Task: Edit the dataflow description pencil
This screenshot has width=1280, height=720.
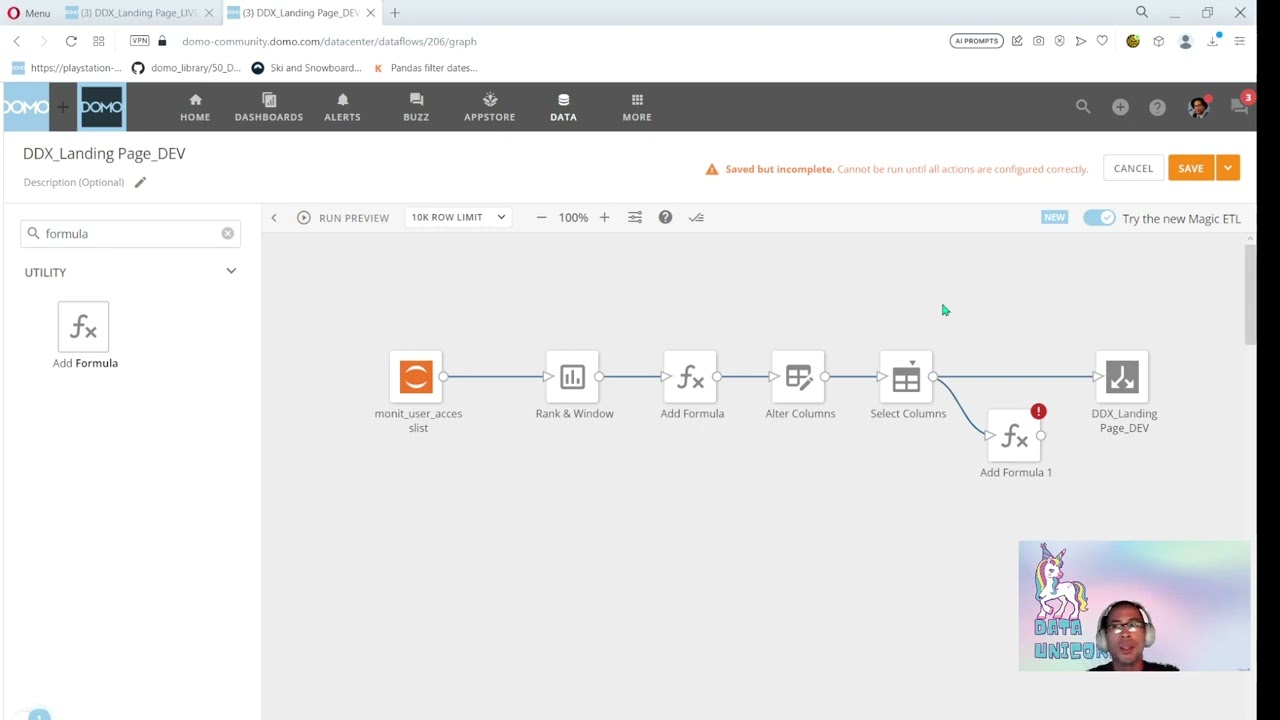Action: point(140,182)
